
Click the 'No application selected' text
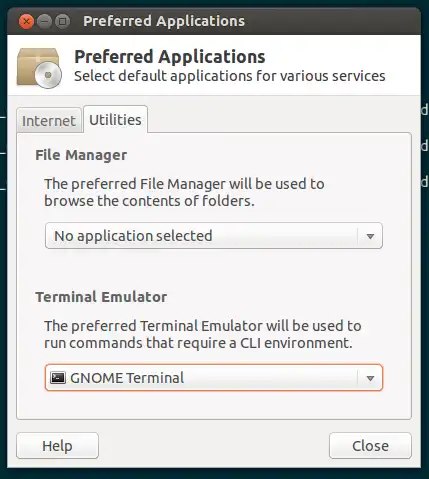pyautogui.click(x=133, y=236)
